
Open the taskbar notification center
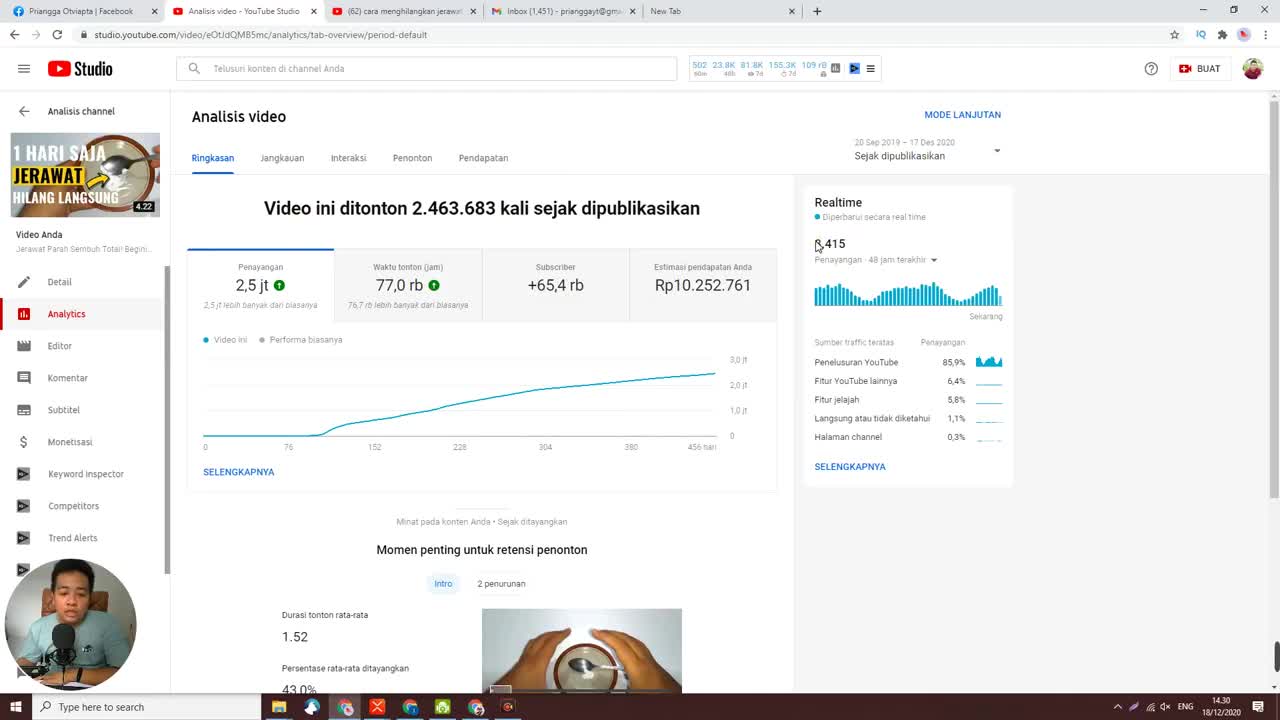pyautogui.click(x=1258, y=707)
